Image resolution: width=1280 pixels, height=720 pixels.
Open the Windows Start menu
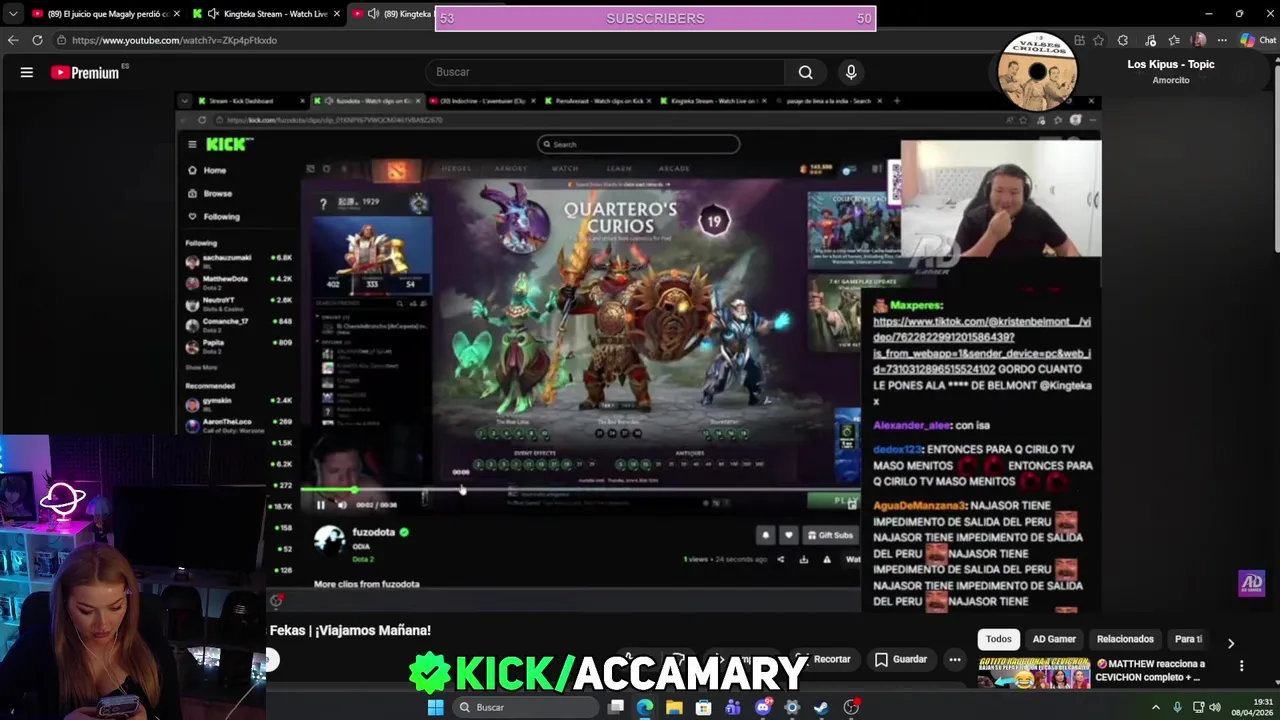[435, 707]
